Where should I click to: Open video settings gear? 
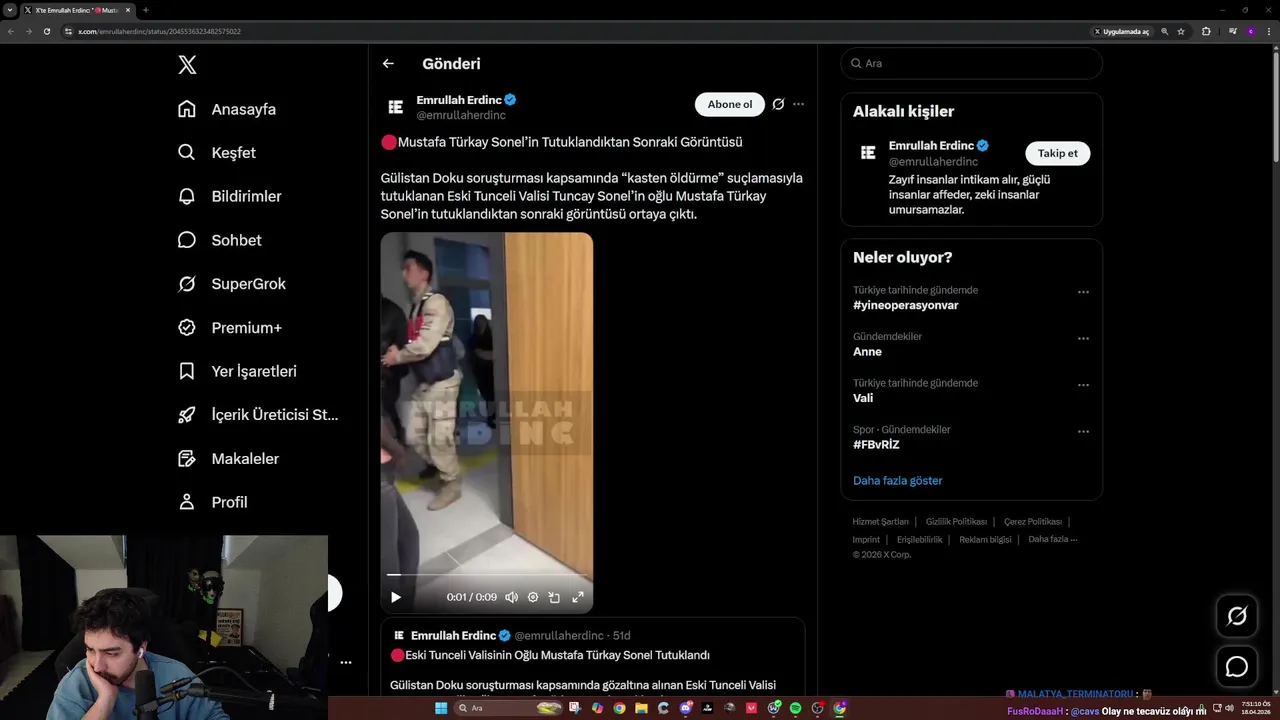tap(533, 597)
